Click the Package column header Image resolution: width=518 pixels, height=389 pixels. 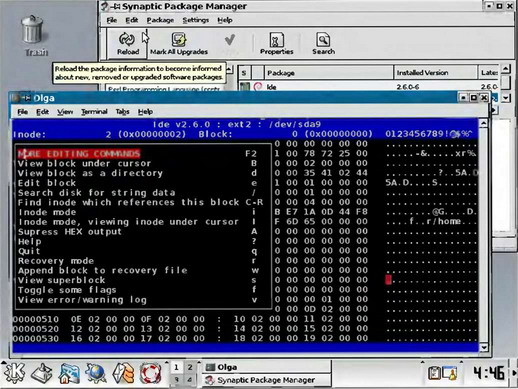[x=329, y=73]
